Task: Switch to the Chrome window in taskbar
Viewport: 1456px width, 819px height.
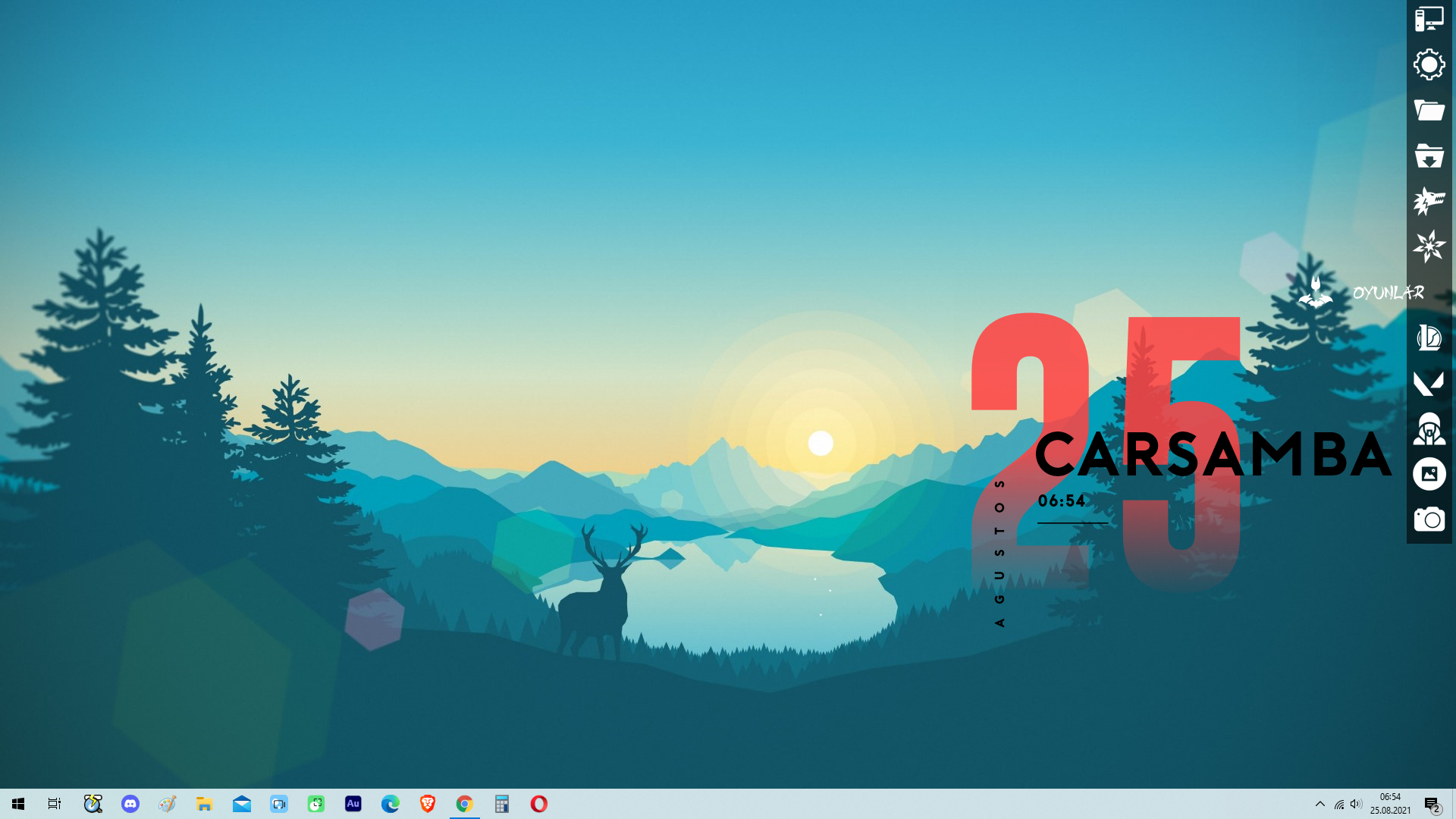Action: pos(465,804)
